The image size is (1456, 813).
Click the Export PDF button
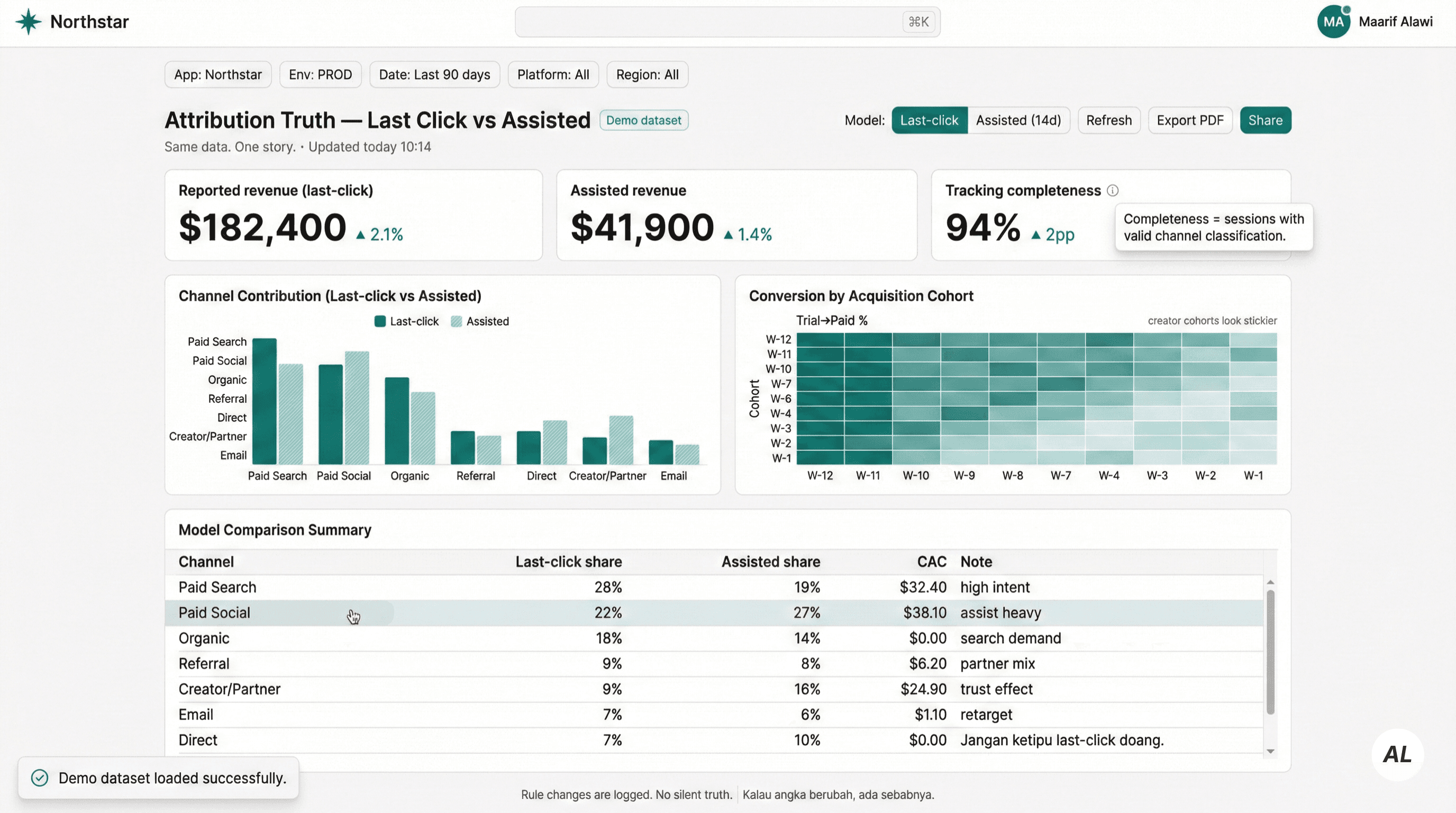pos(1190,121)
